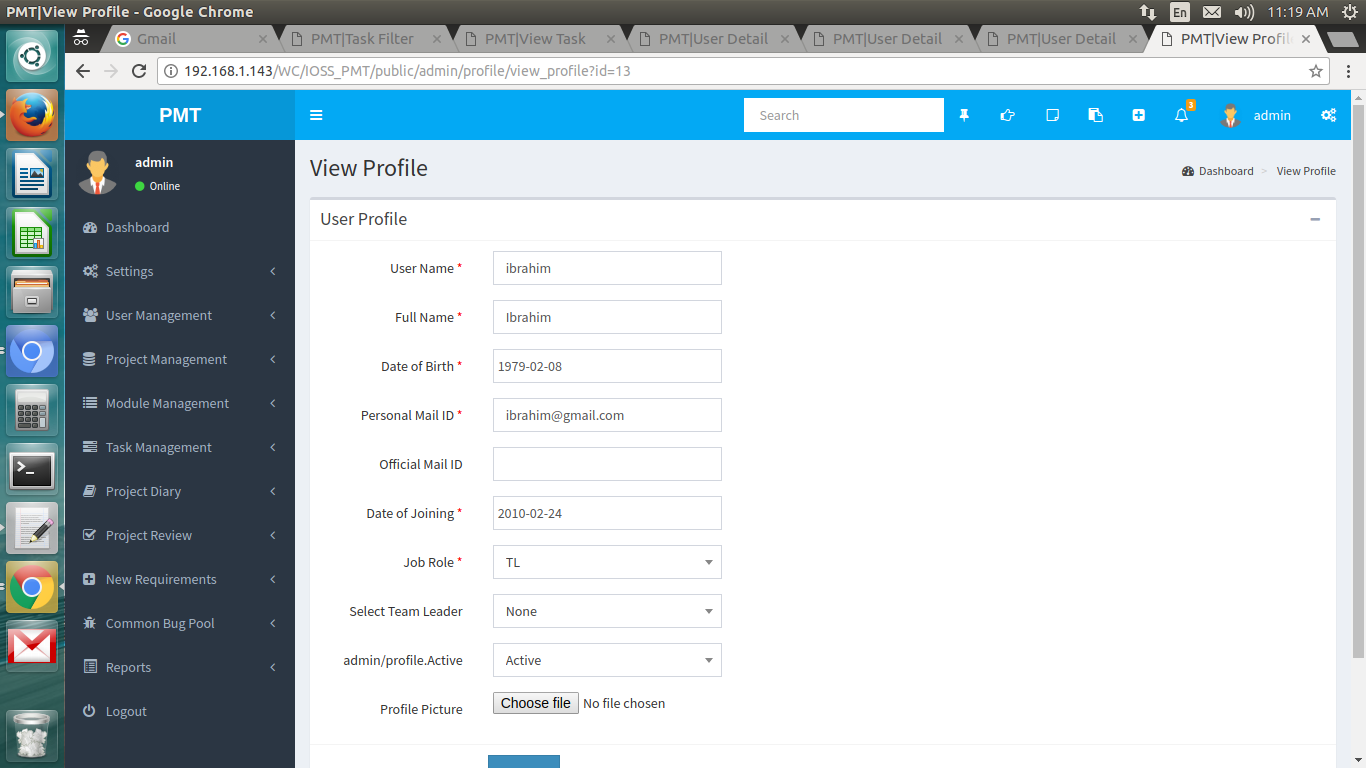
Task: Click the Project Review checkmark icon
Action: 90,535
